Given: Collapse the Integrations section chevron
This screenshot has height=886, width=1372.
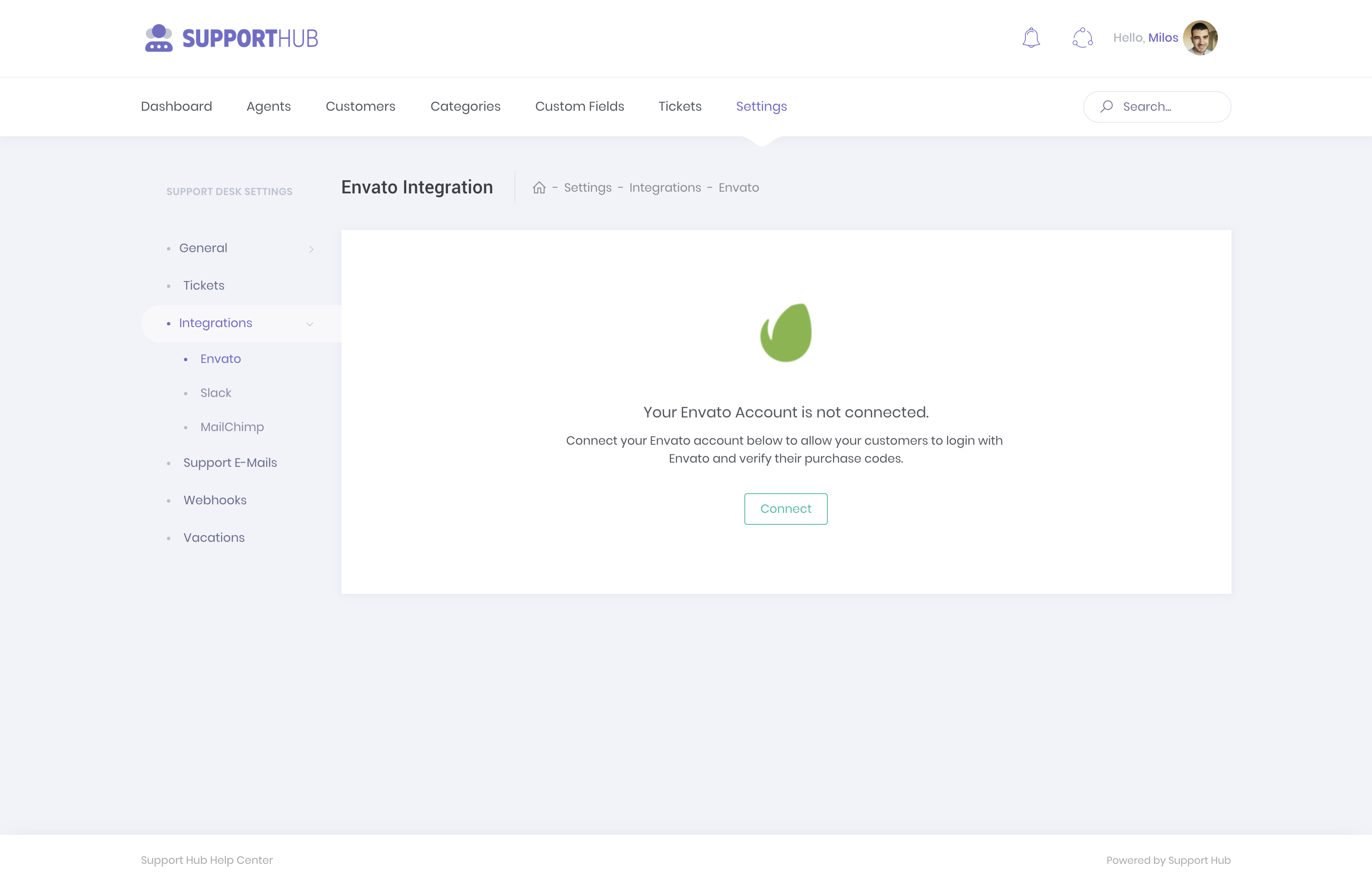Looking at the screenshot, I should pos(310,324).
